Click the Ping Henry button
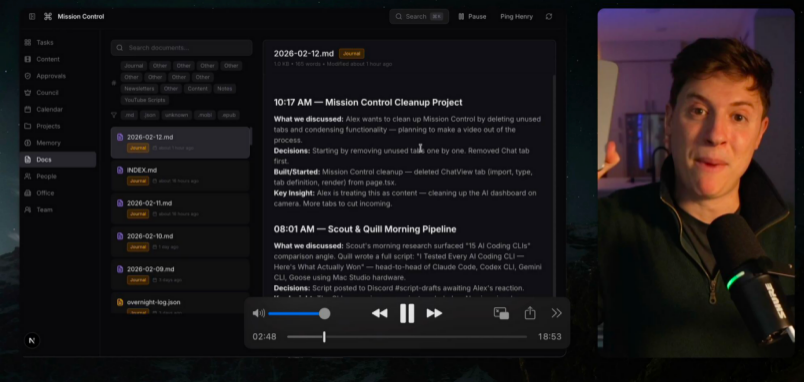This screenshot has width=804, height=382. click(516, 16)
